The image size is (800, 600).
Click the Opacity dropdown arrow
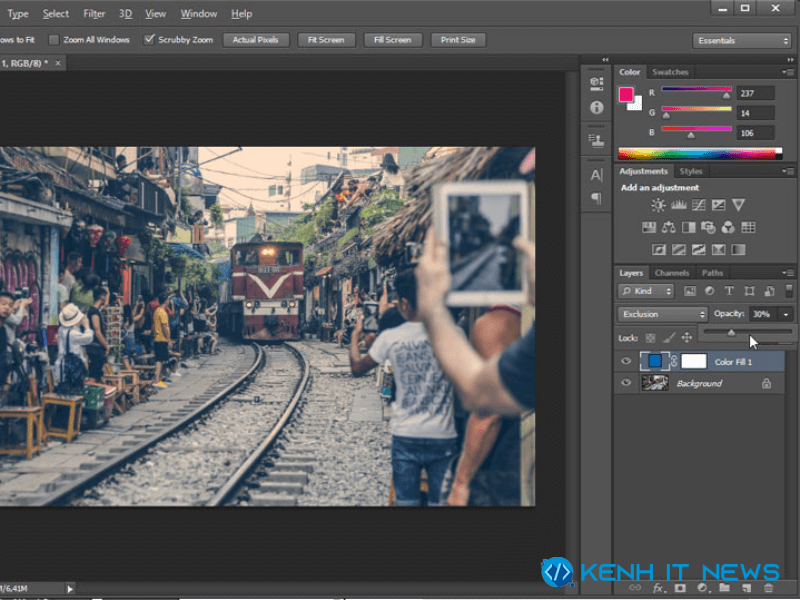pyautogui.click(x=786, y=314)
